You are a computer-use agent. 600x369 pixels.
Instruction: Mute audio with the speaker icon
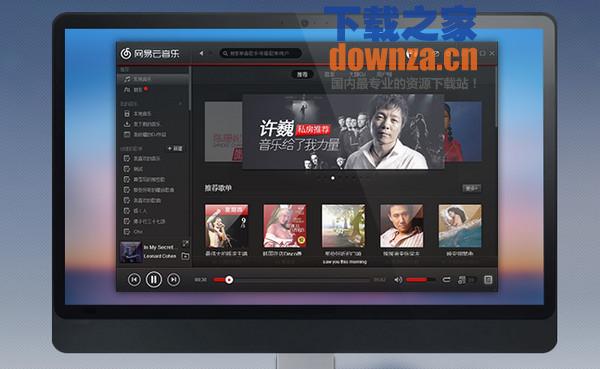(398, 280)
